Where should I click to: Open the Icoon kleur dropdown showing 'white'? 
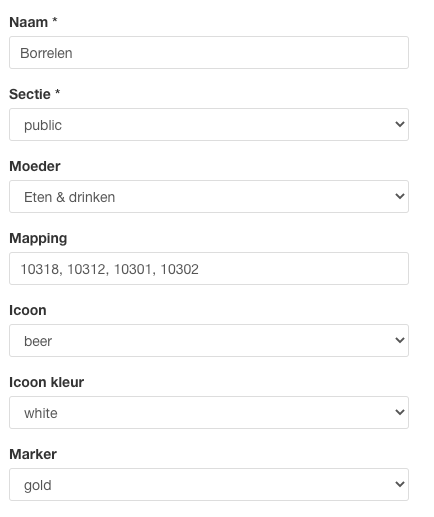(x=209, y=412)
